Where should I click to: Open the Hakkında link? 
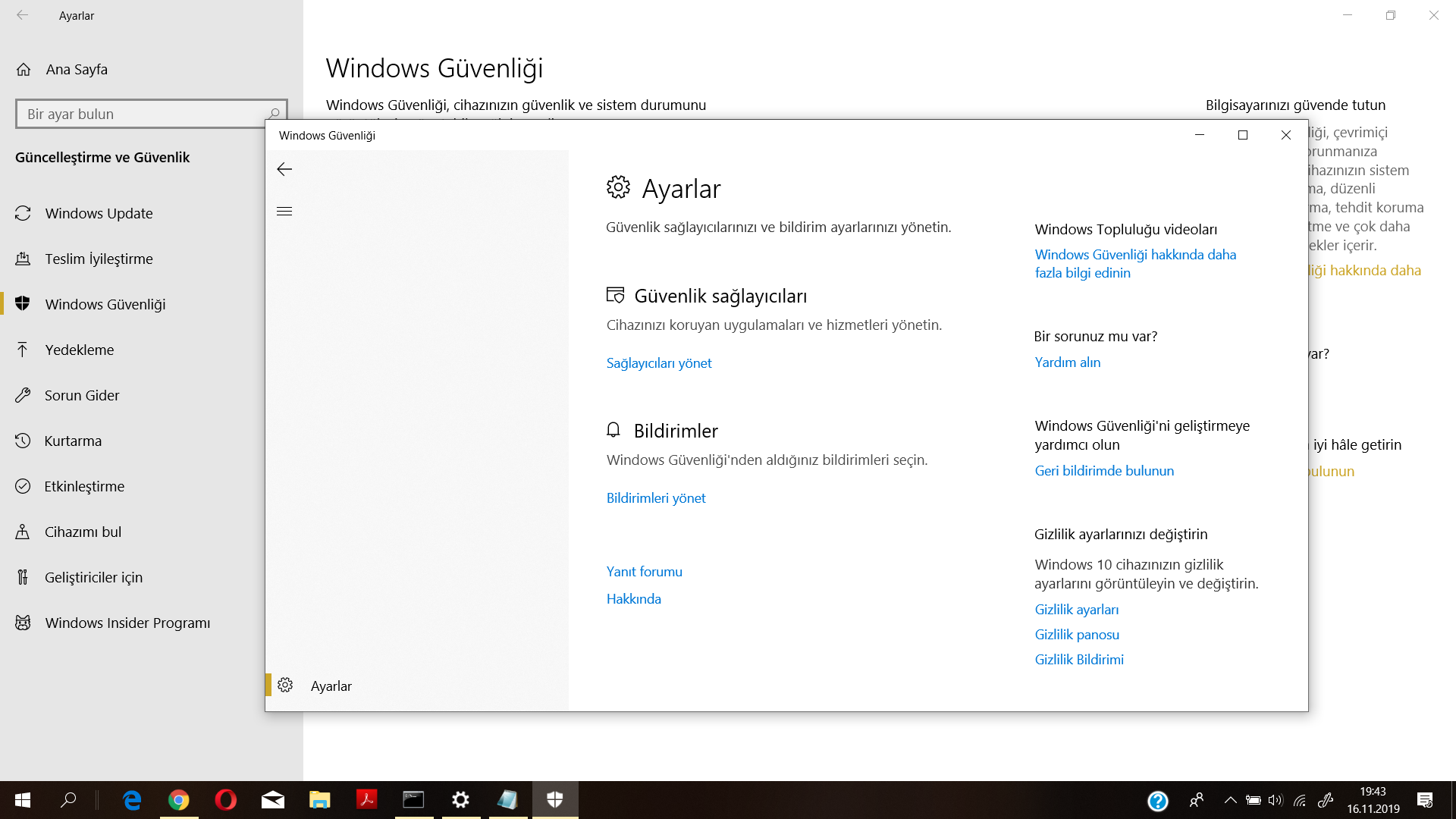(x=634, y=599)
